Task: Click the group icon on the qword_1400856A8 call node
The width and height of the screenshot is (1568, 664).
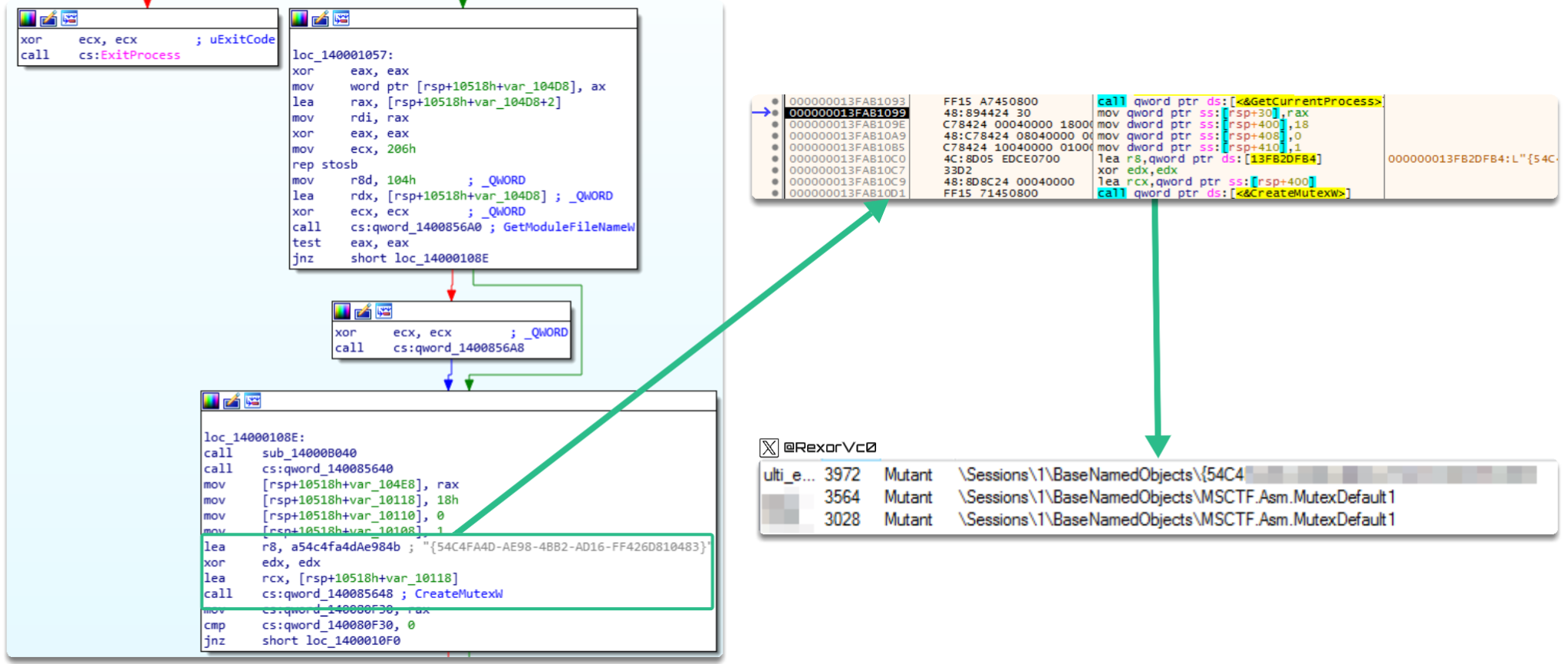Action: point(384,311)
